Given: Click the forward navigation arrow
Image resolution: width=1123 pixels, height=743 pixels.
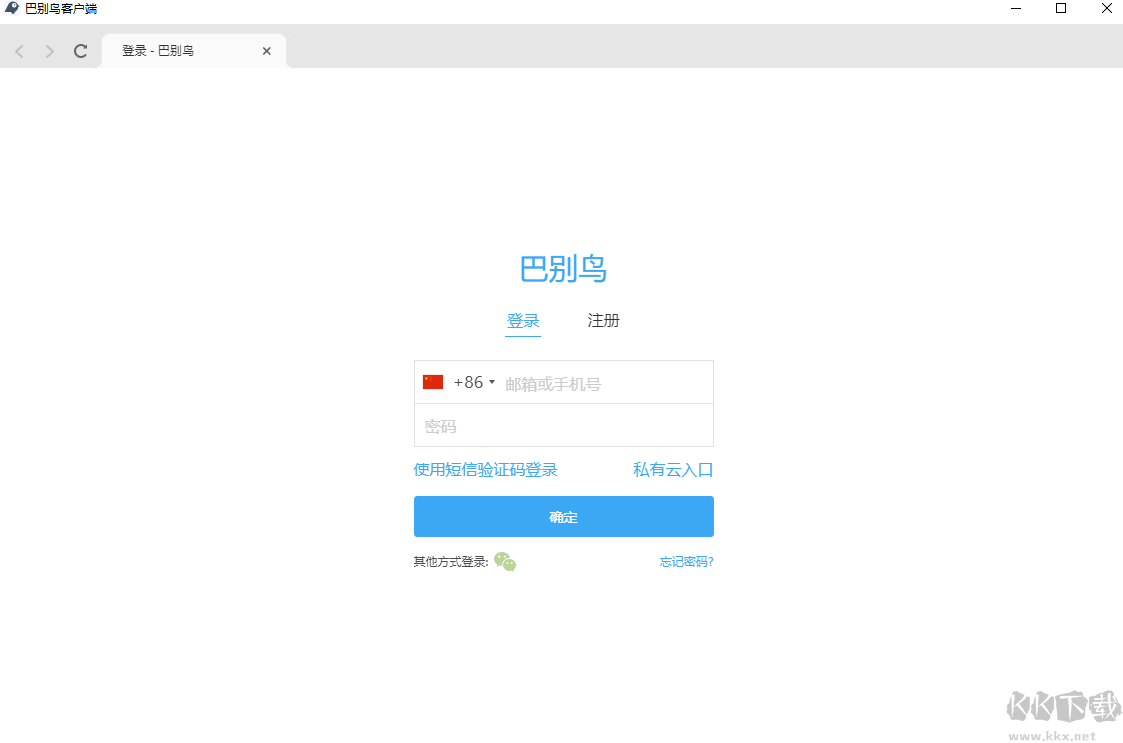Looking at the screenshot, I should point(48,50).
